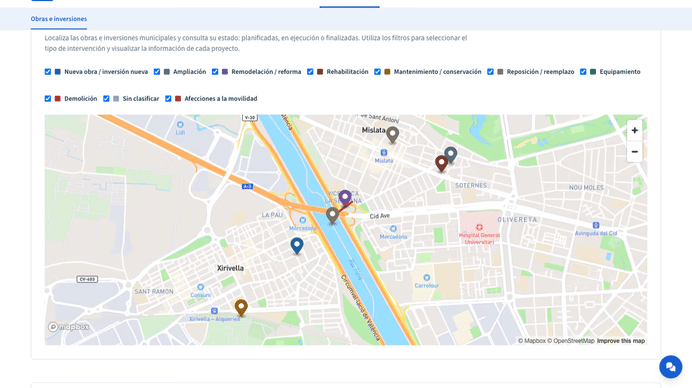Image resolution: width=692 pixels, height=388 pixels.
Task: Click the Carrefour store icon on map
Action: (426, 278)
